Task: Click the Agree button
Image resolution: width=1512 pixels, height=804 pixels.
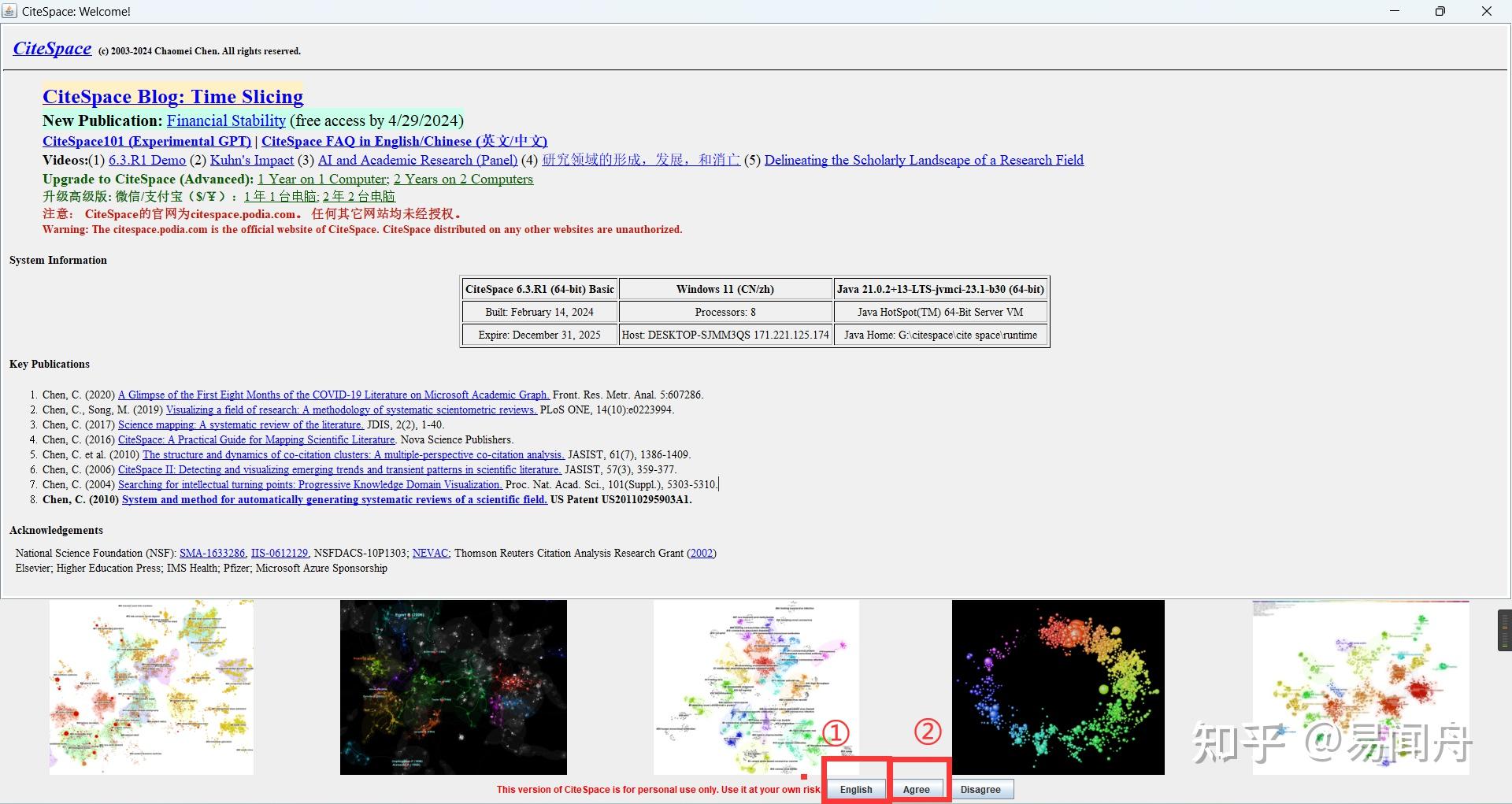Action: (917, 789)
